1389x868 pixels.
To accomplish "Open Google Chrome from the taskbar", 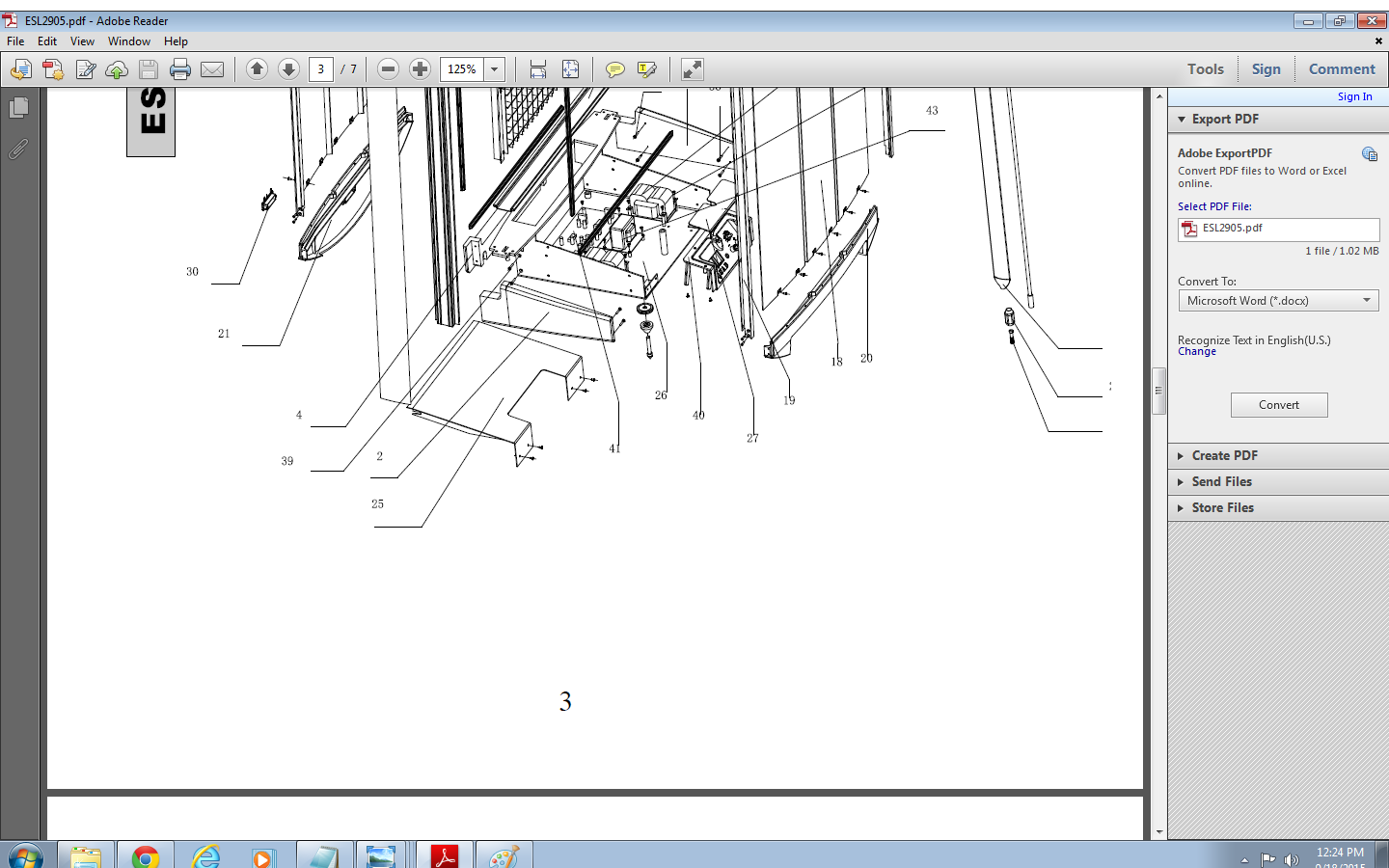I will click(x=146, y=855).
